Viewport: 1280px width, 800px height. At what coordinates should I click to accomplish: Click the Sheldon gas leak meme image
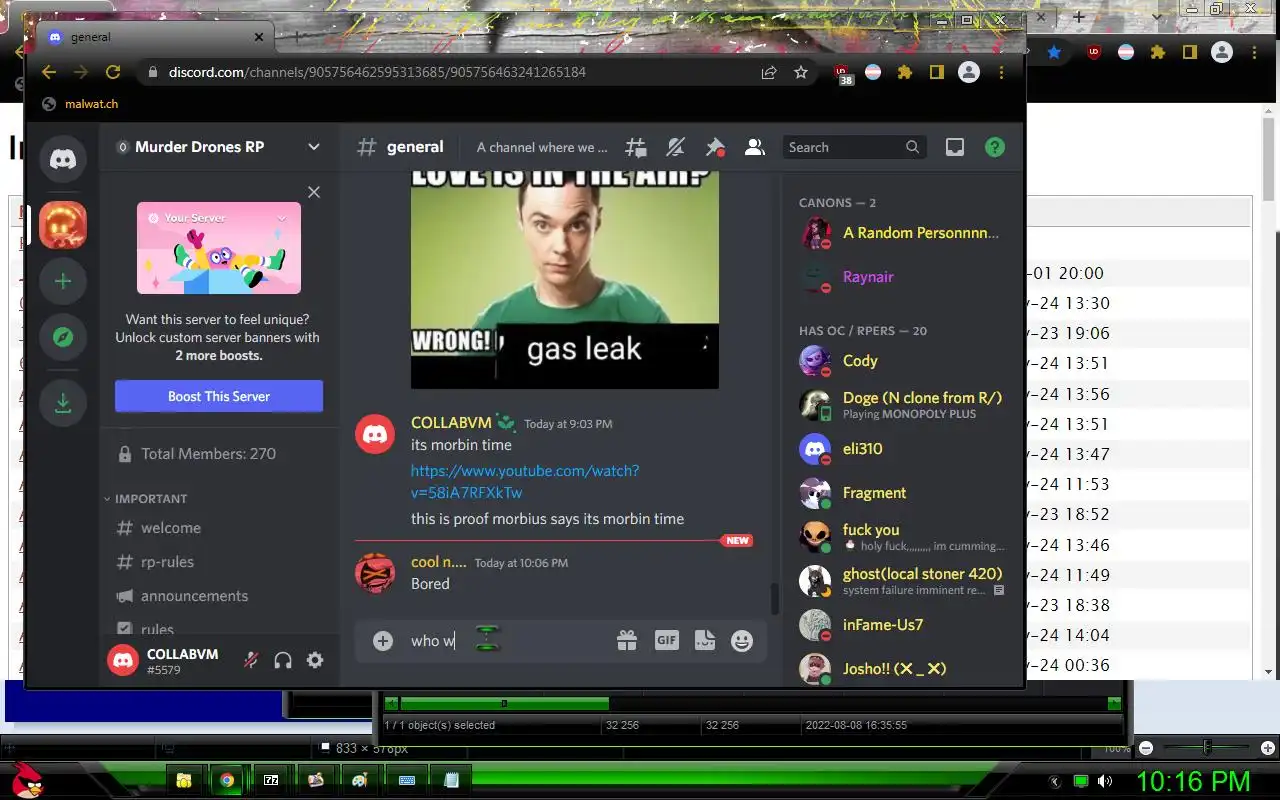click(565, 280)
